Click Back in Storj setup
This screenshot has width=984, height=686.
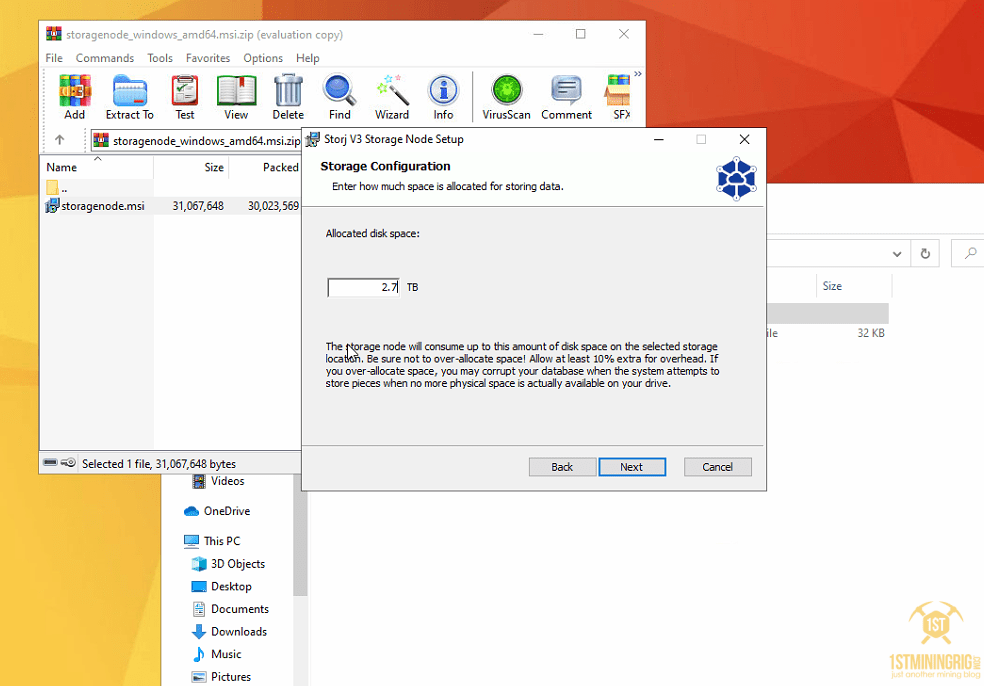point(562,467)
